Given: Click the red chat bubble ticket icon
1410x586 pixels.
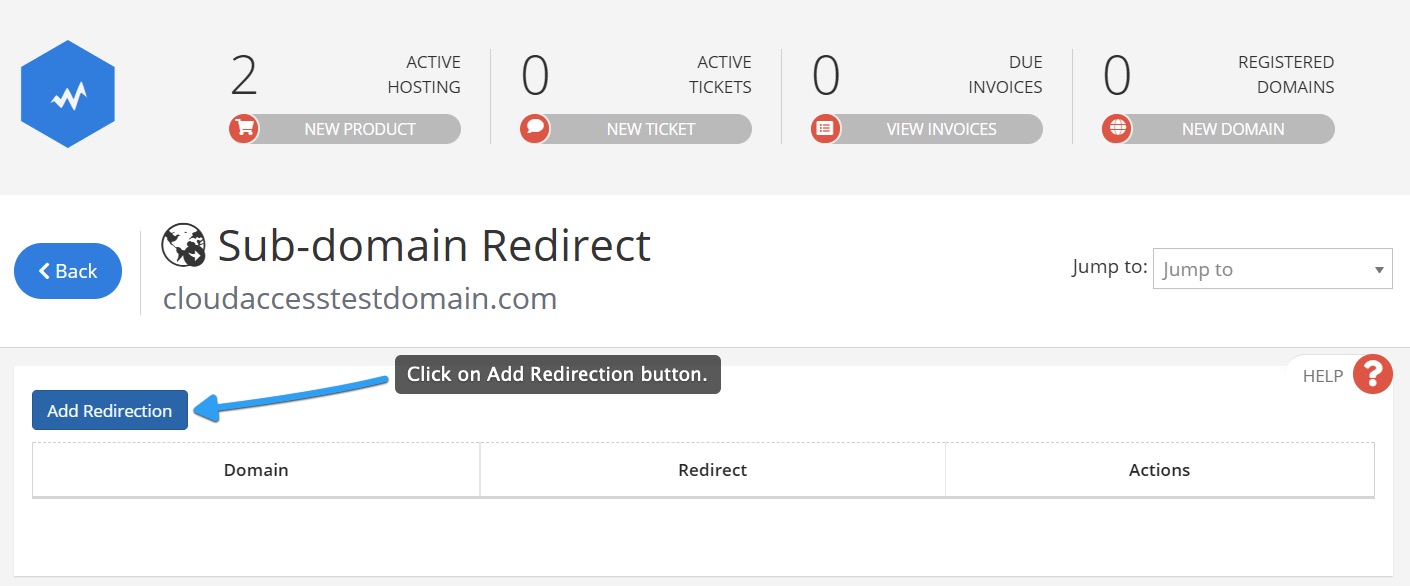Looking at the screenshot, I should coord(535,129).
